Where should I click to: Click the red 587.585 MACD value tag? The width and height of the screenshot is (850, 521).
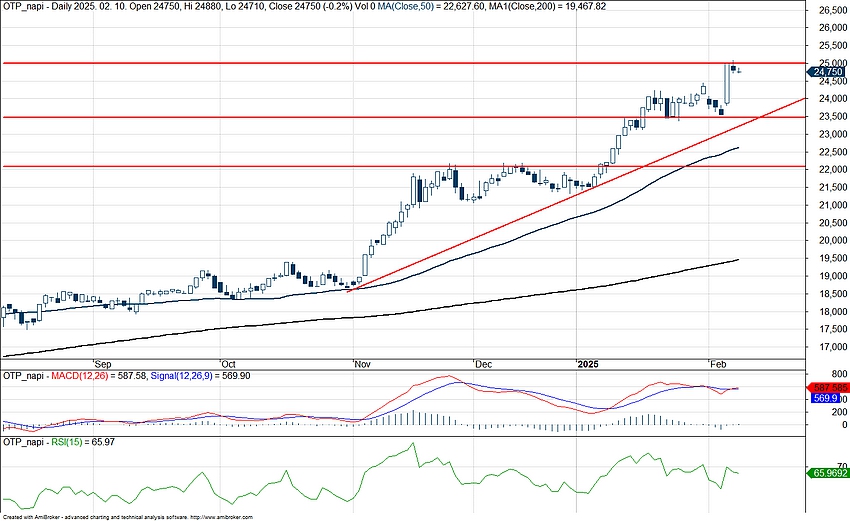[828, 388]
